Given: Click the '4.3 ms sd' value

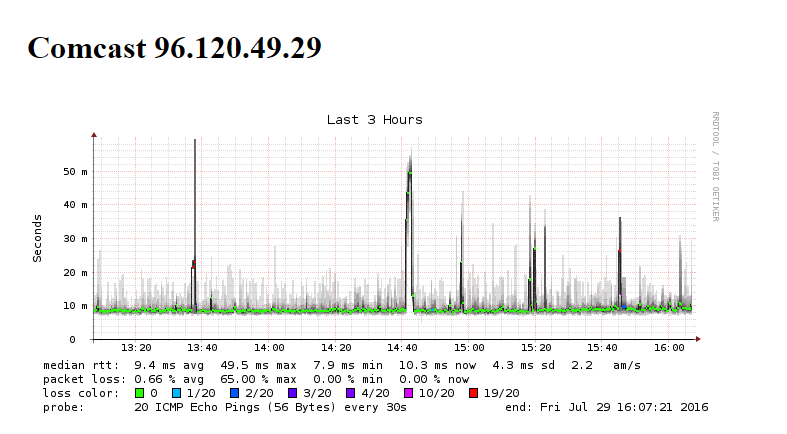Looking at the screenshot, I should [x=523, y=365].
